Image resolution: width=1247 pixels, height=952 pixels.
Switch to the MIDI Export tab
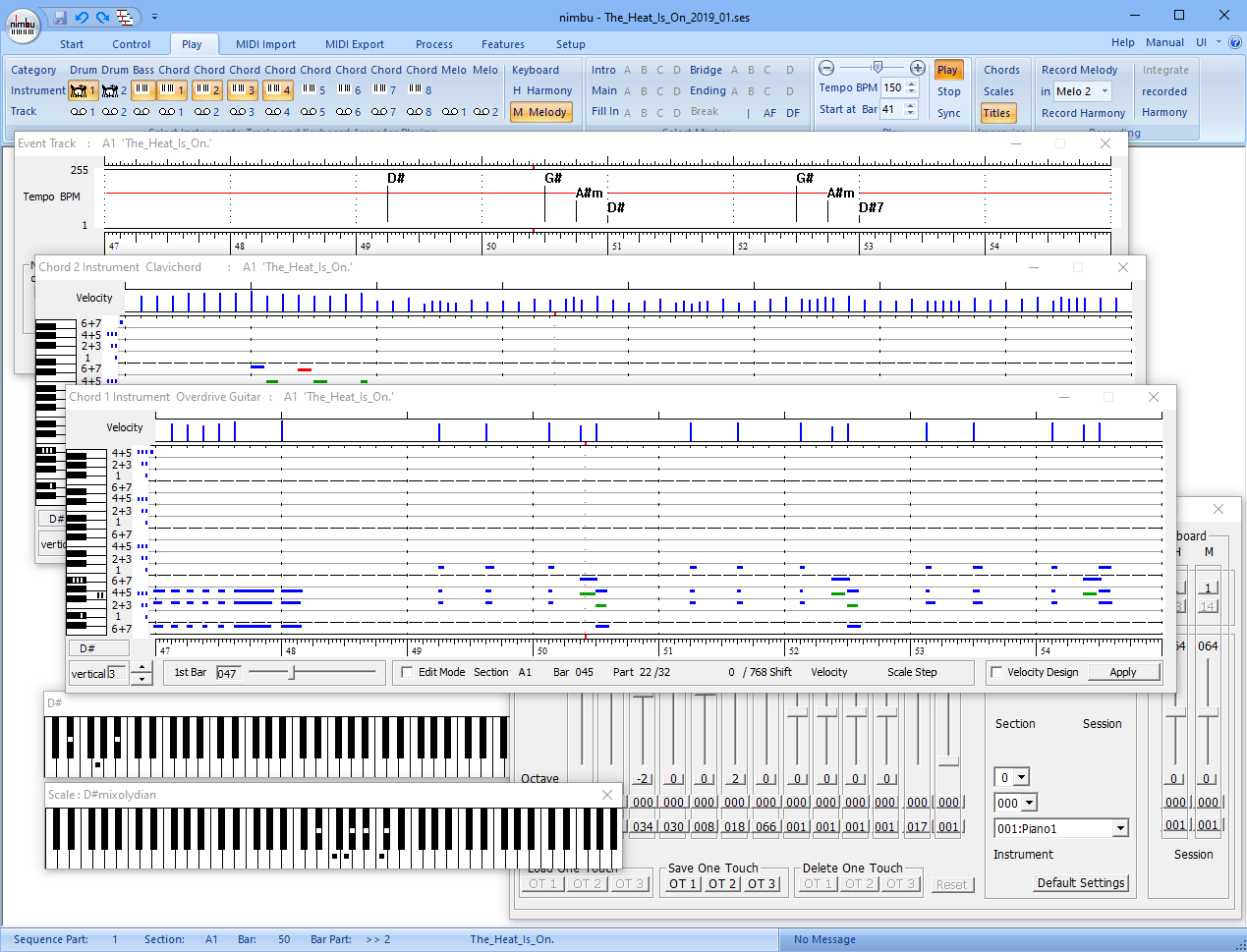(355, 44)
